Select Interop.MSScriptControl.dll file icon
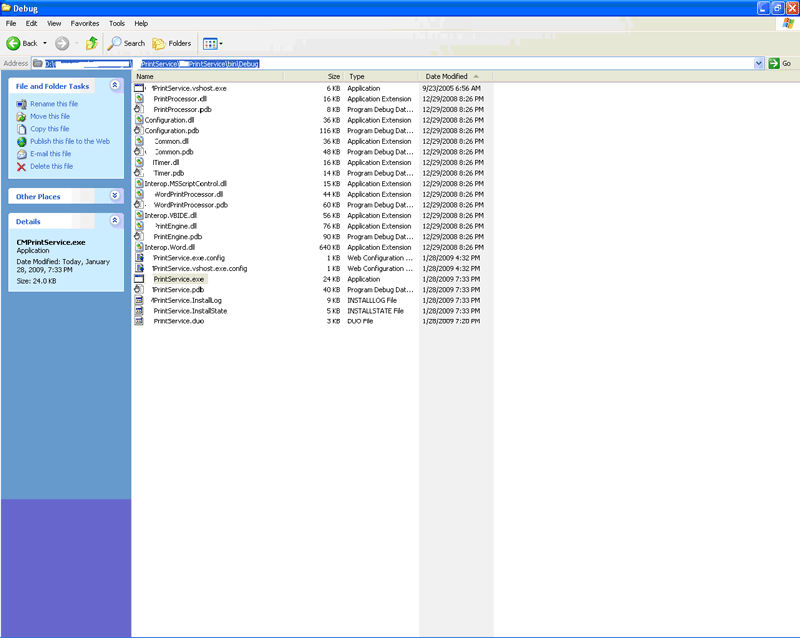Viewport: 800px width, 638px height. coord(139,184)
